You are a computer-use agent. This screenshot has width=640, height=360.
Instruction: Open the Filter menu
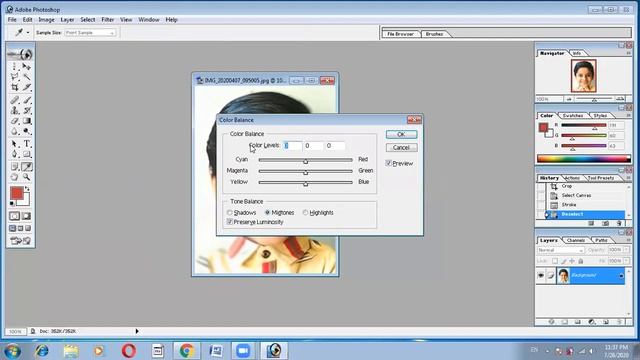coord(108,20)
